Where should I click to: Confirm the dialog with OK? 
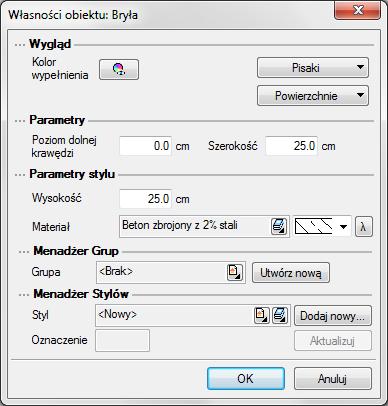246,379
